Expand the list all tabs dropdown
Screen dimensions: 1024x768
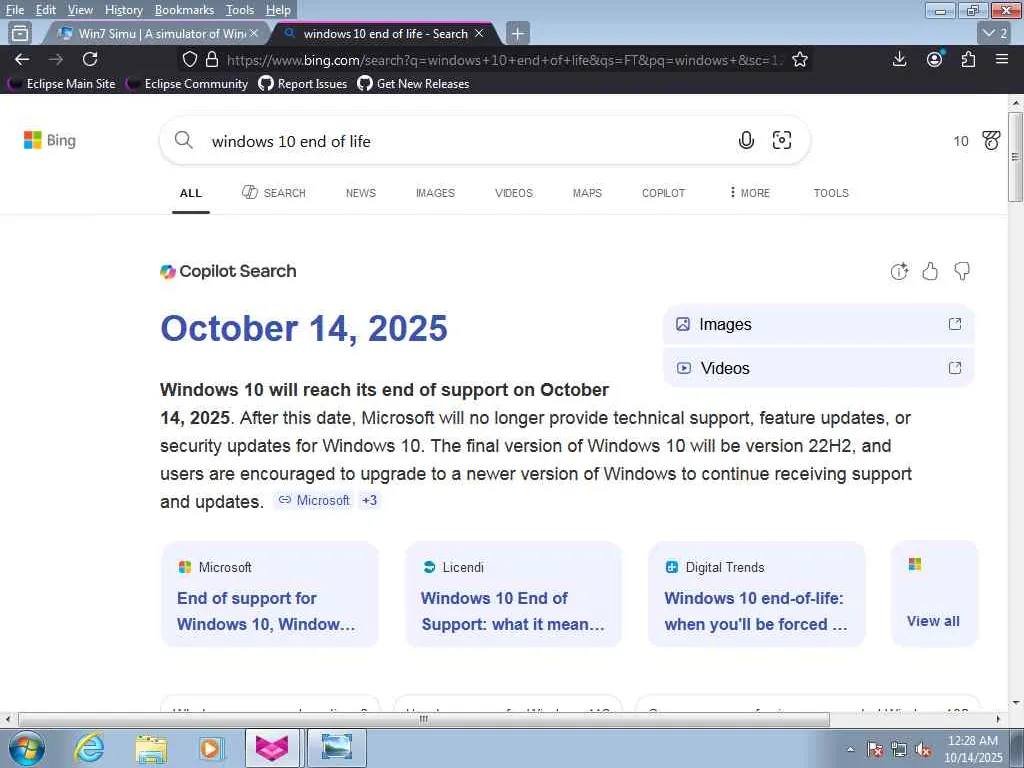(x=995, y=33)
